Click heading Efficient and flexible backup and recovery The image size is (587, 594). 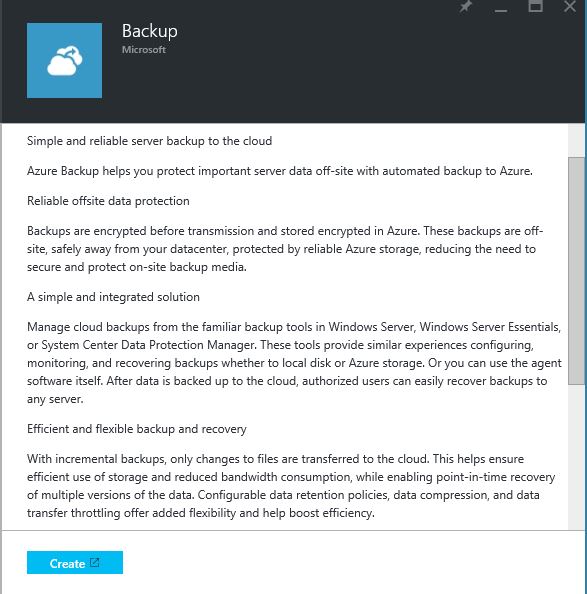point(137,429)
